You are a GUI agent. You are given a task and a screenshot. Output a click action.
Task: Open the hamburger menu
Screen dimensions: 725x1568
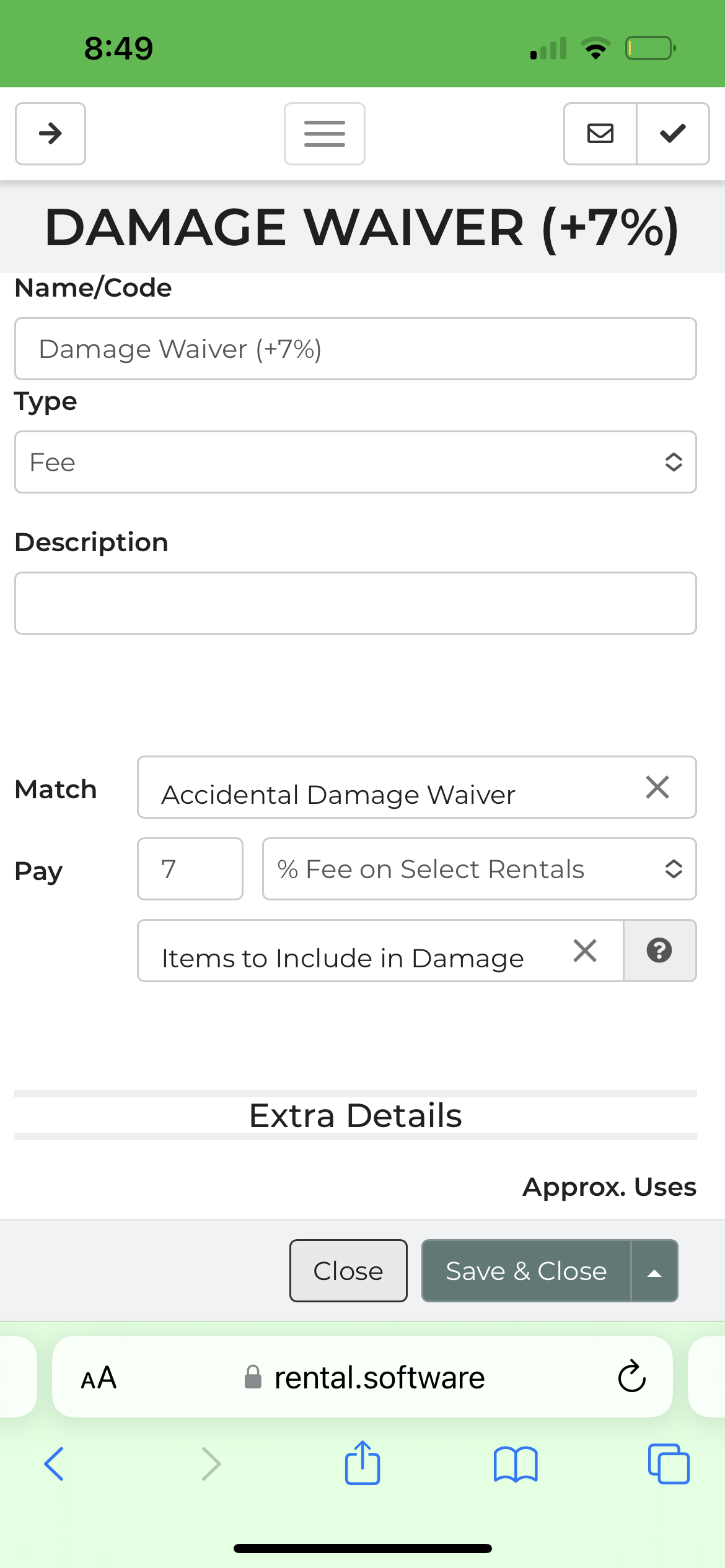tap(324, 133)
